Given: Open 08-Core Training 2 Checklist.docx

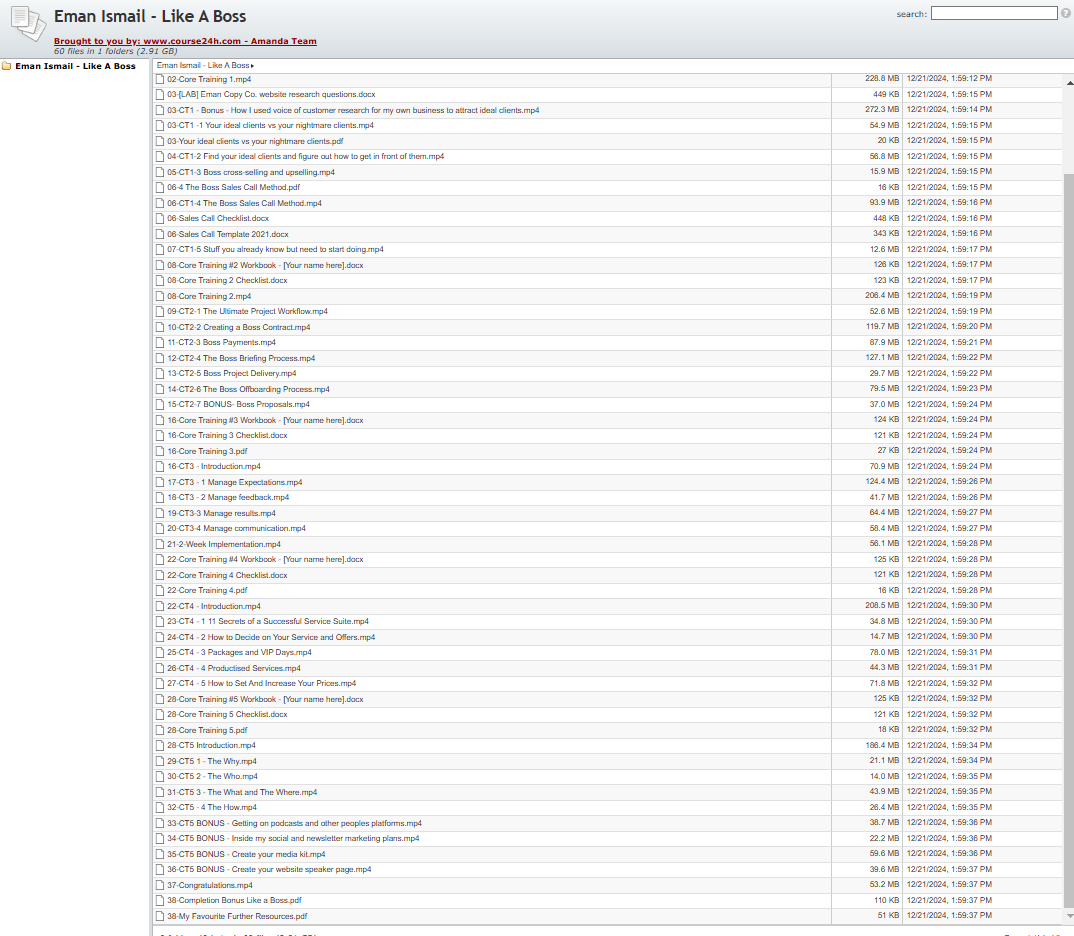Looking at the screenshot, I should tap(227, 281).
